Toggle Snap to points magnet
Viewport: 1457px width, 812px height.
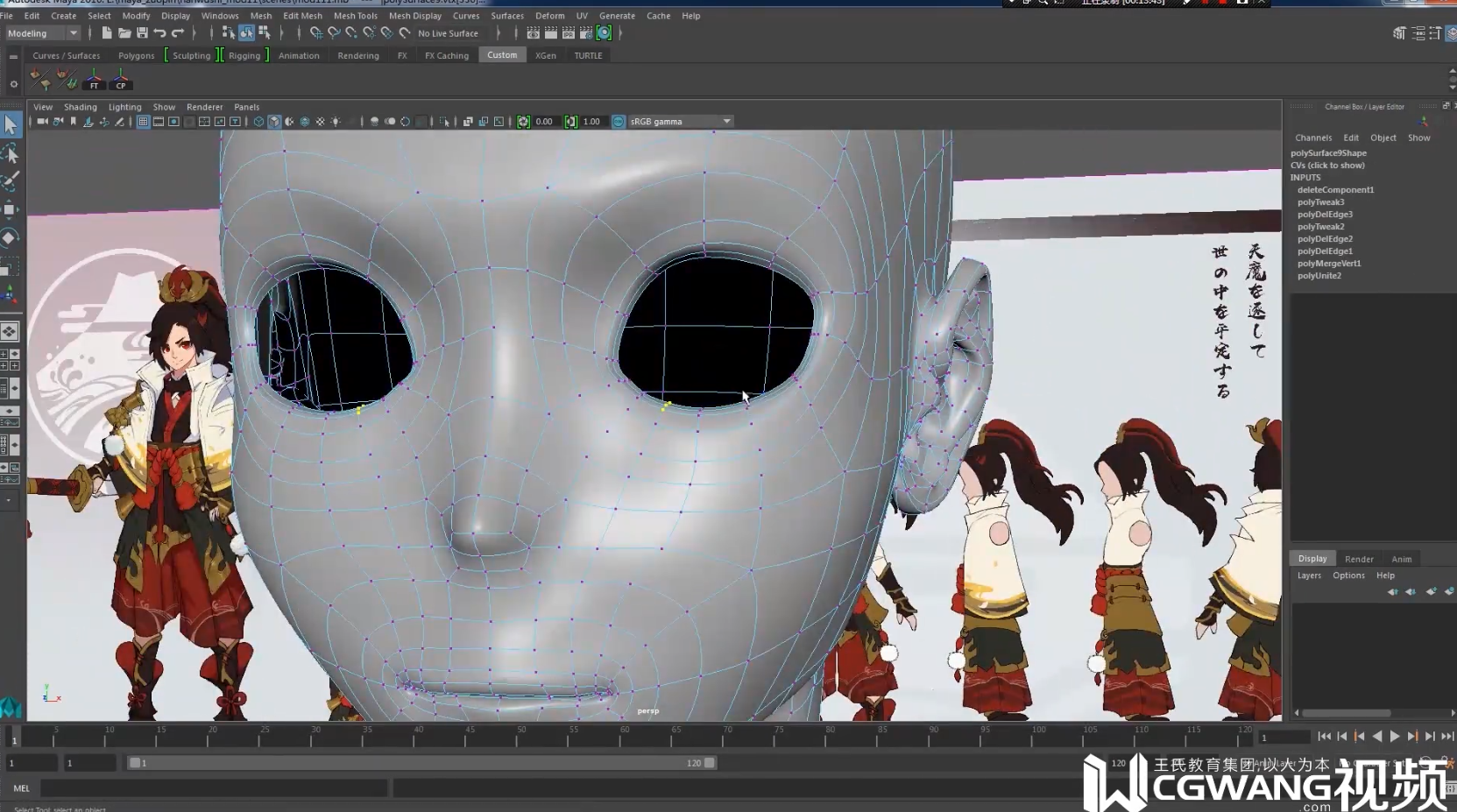(x=351, y=33)
